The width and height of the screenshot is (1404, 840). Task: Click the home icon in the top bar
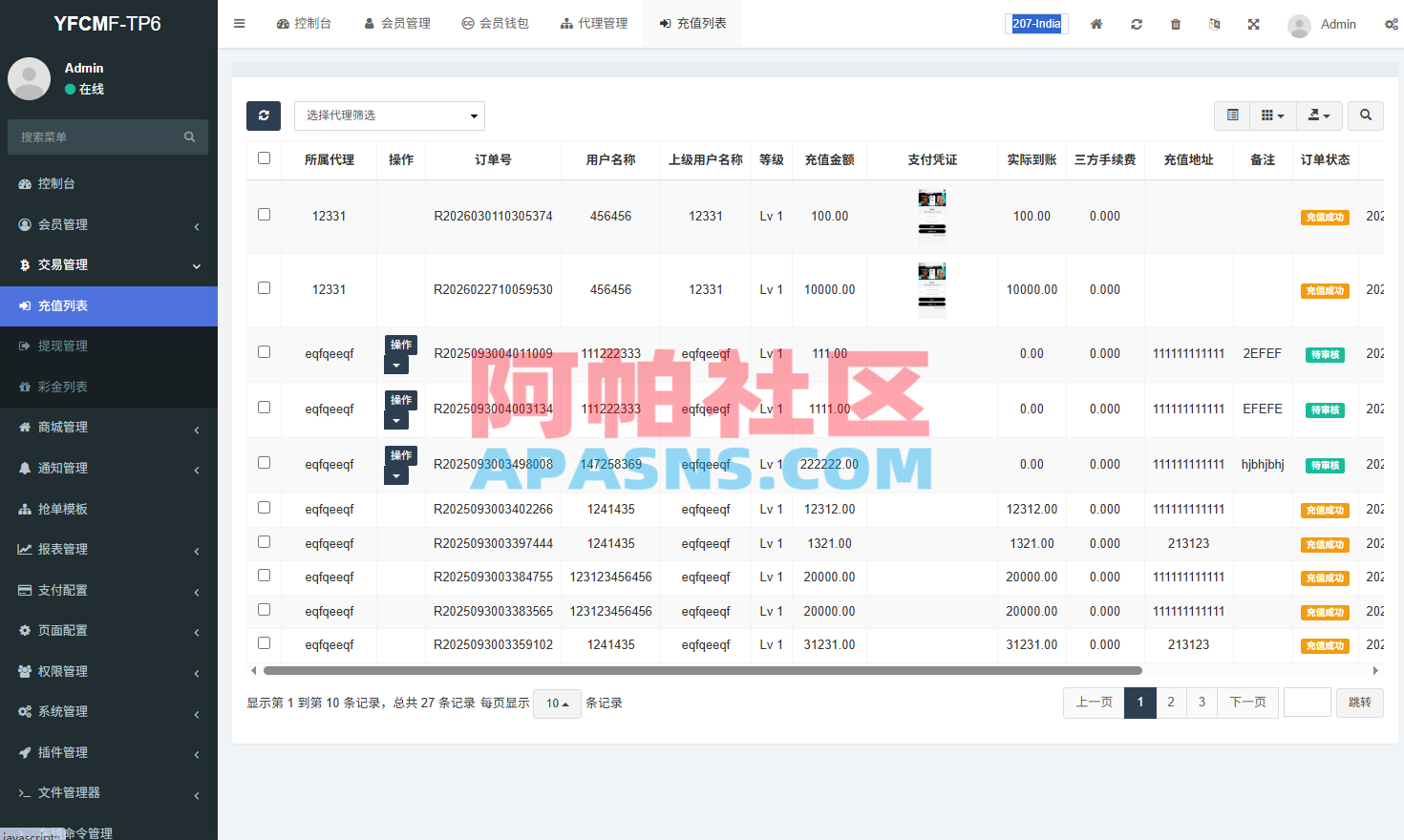pos(1096,24)
